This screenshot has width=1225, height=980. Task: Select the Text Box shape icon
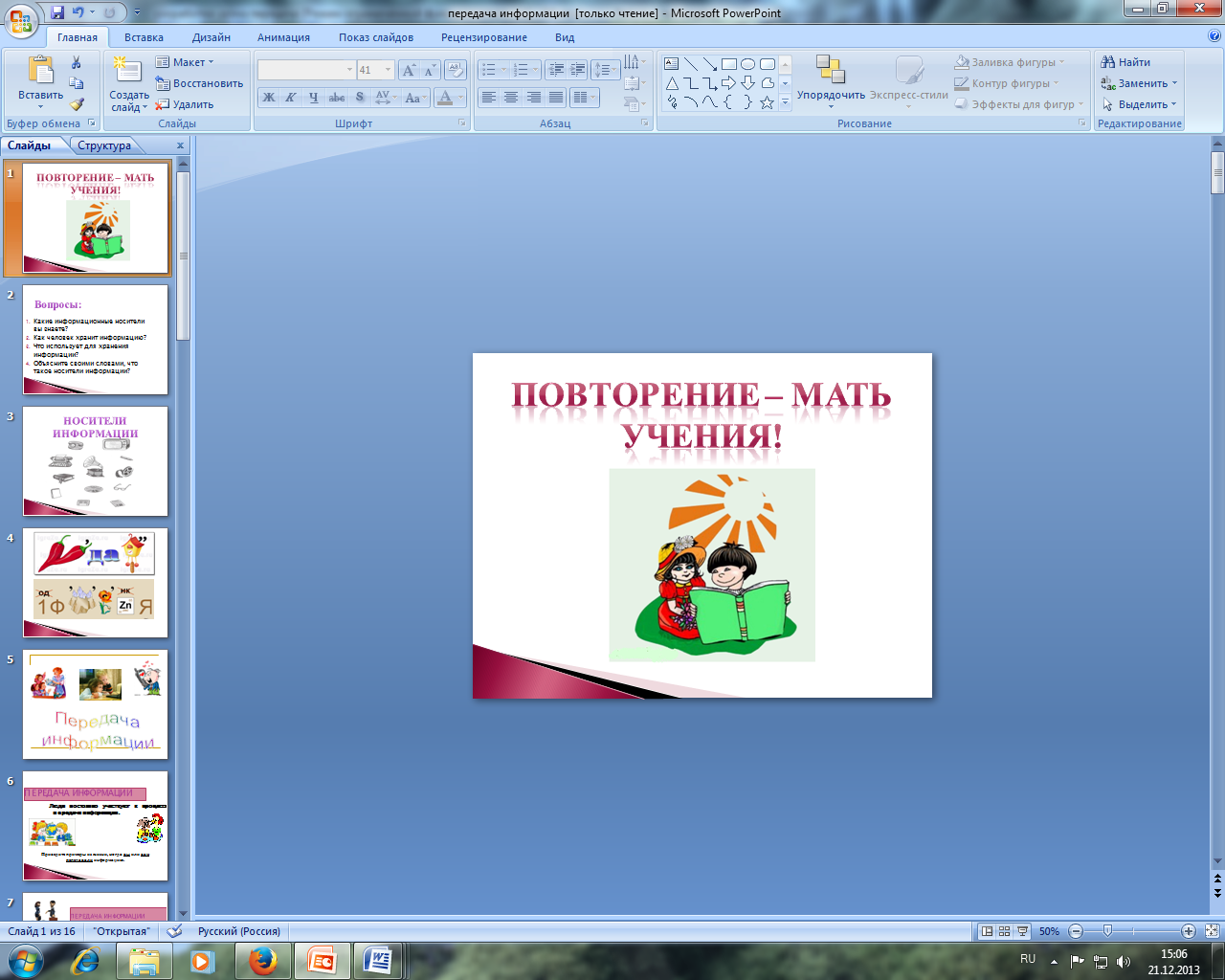click(672, 64)
